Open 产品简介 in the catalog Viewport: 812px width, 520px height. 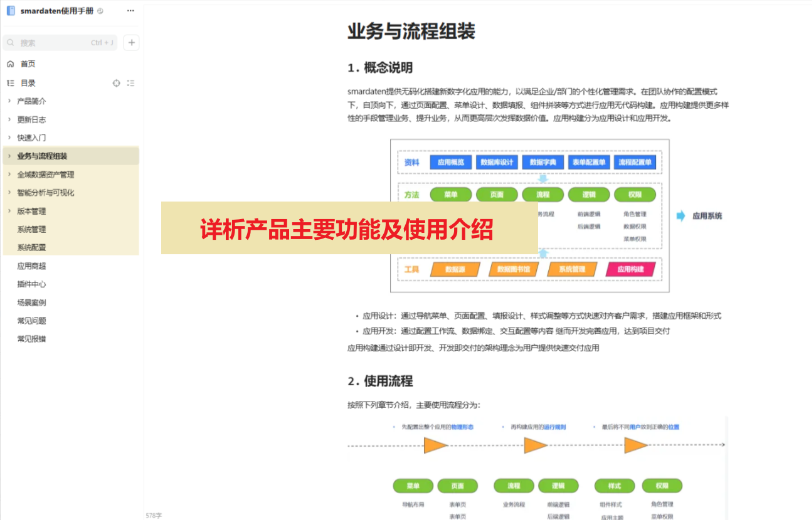32,101
